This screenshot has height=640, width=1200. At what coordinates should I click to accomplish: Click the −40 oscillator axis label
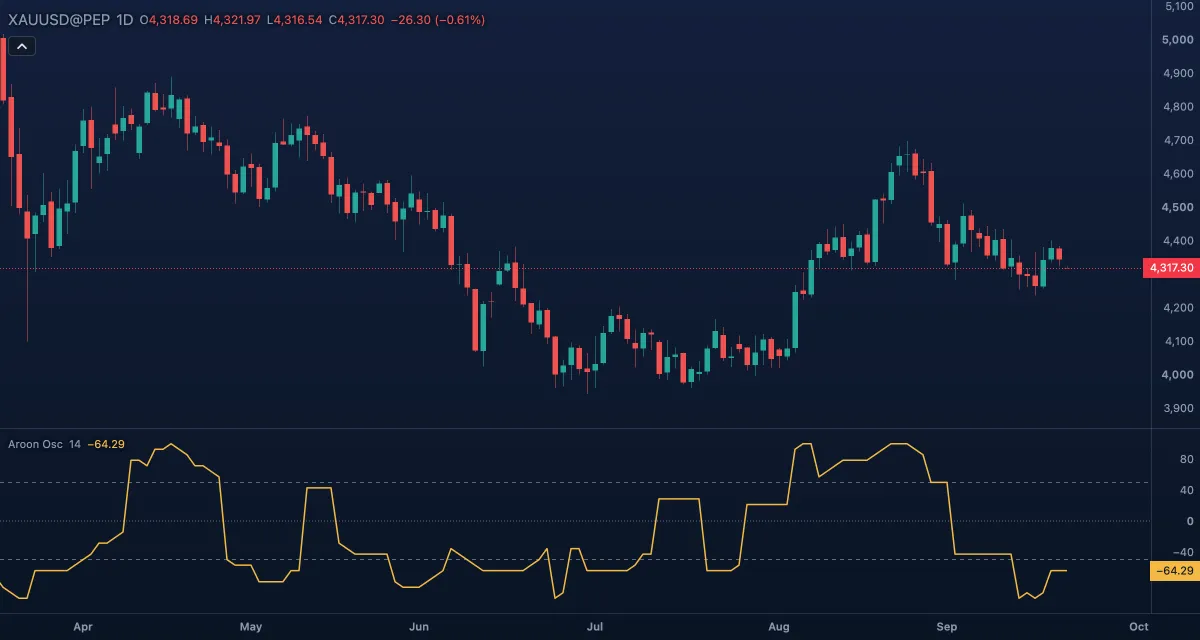point(1183,552)
